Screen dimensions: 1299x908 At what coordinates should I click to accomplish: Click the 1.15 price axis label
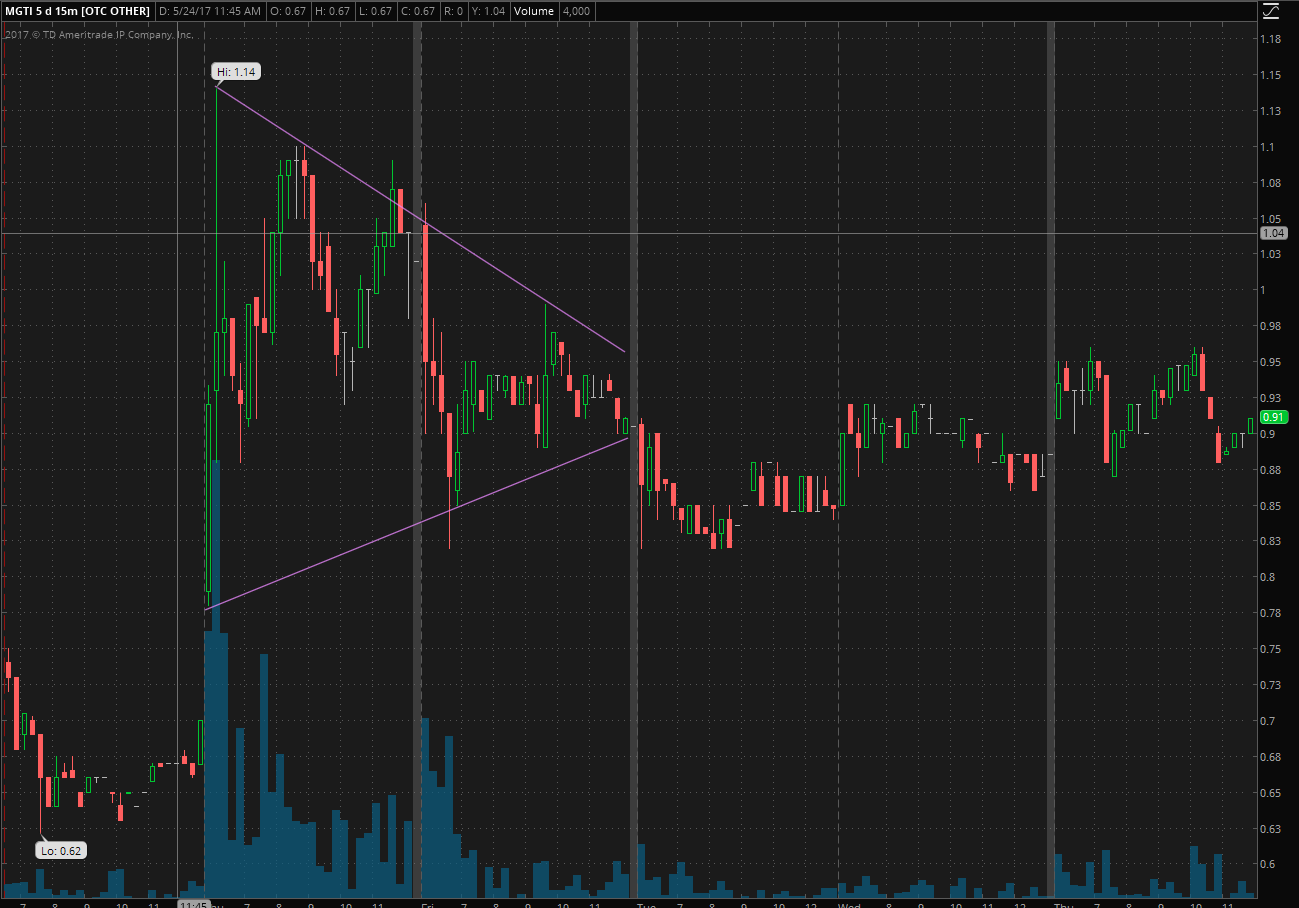(x=1272, y=75)
